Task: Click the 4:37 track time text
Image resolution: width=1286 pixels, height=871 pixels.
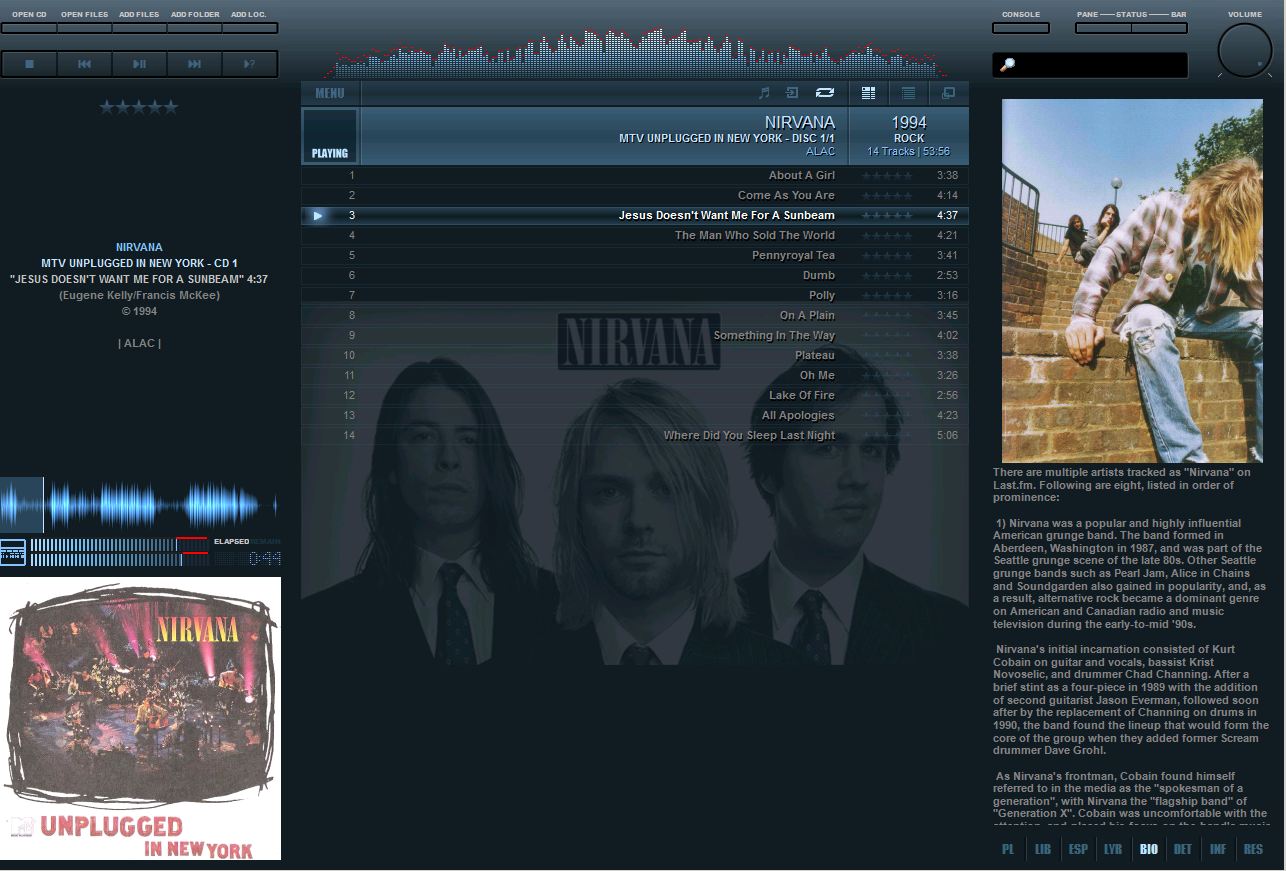Action: 947,215
